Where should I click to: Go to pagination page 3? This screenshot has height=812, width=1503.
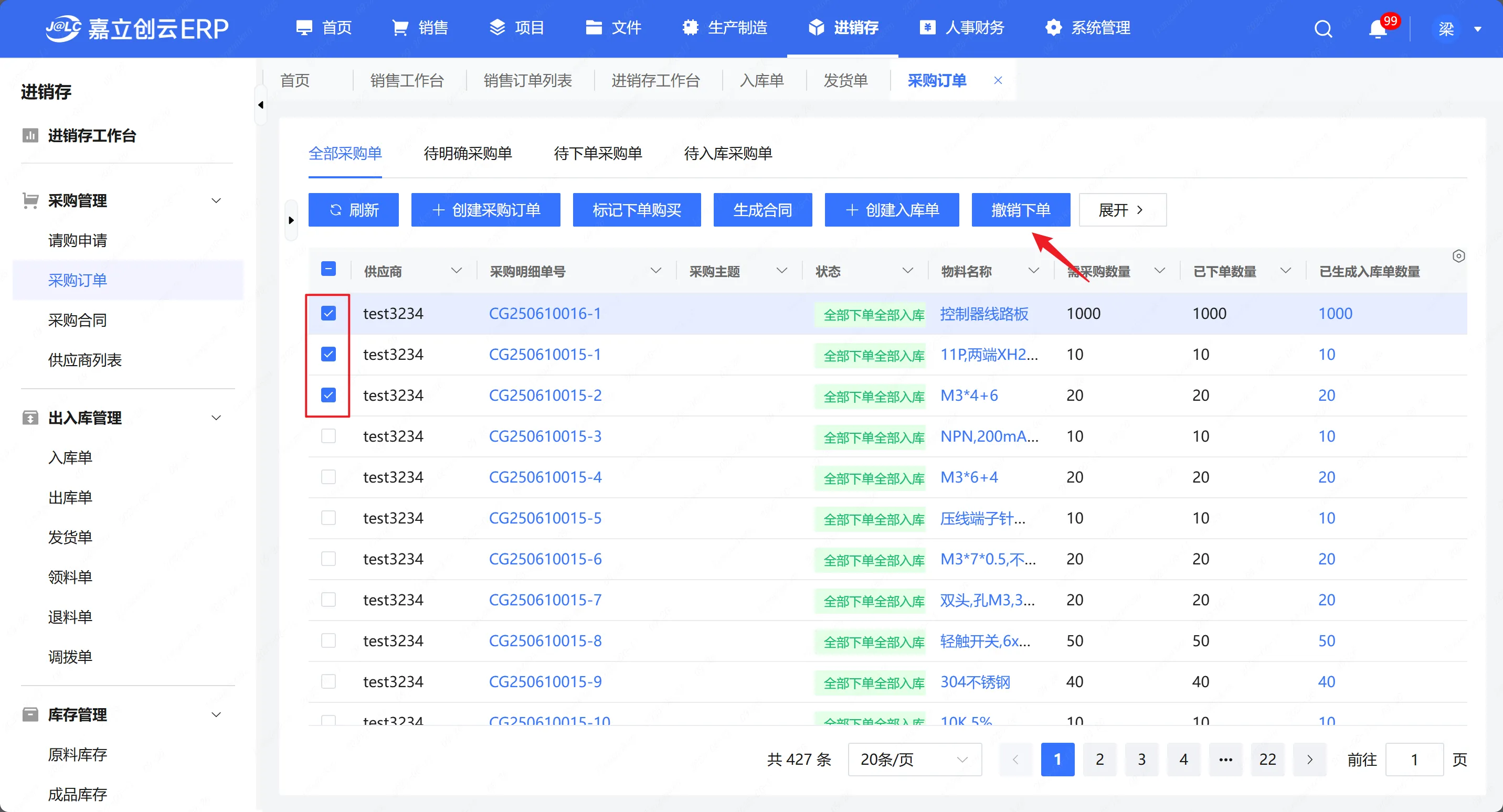pos(1141,759)
